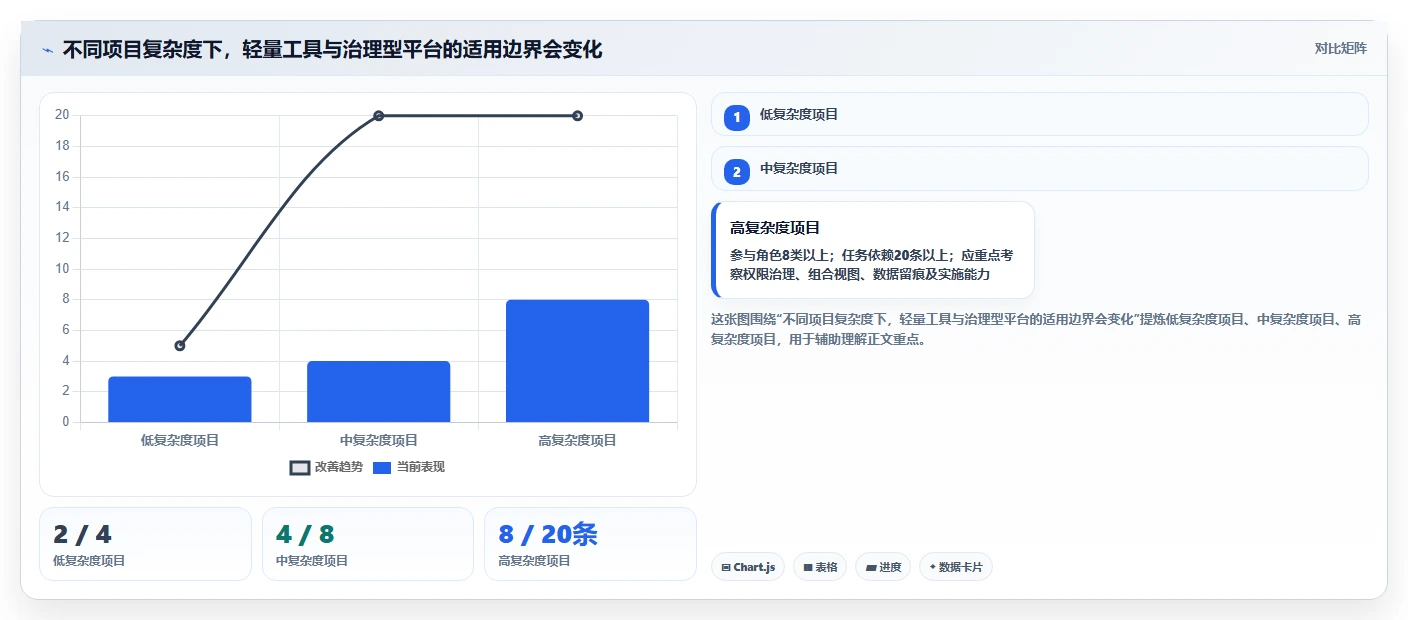Click the y-axis value 20

62,115
